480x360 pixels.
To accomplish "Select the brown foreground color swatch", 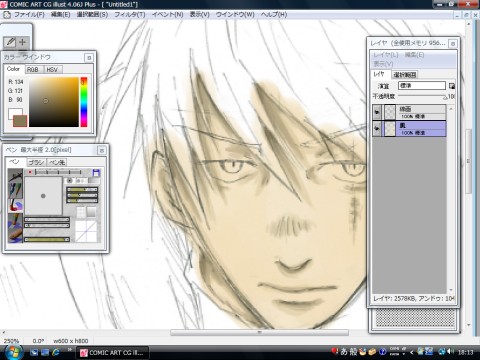I will pyautogui.click(x=20, y=121).
